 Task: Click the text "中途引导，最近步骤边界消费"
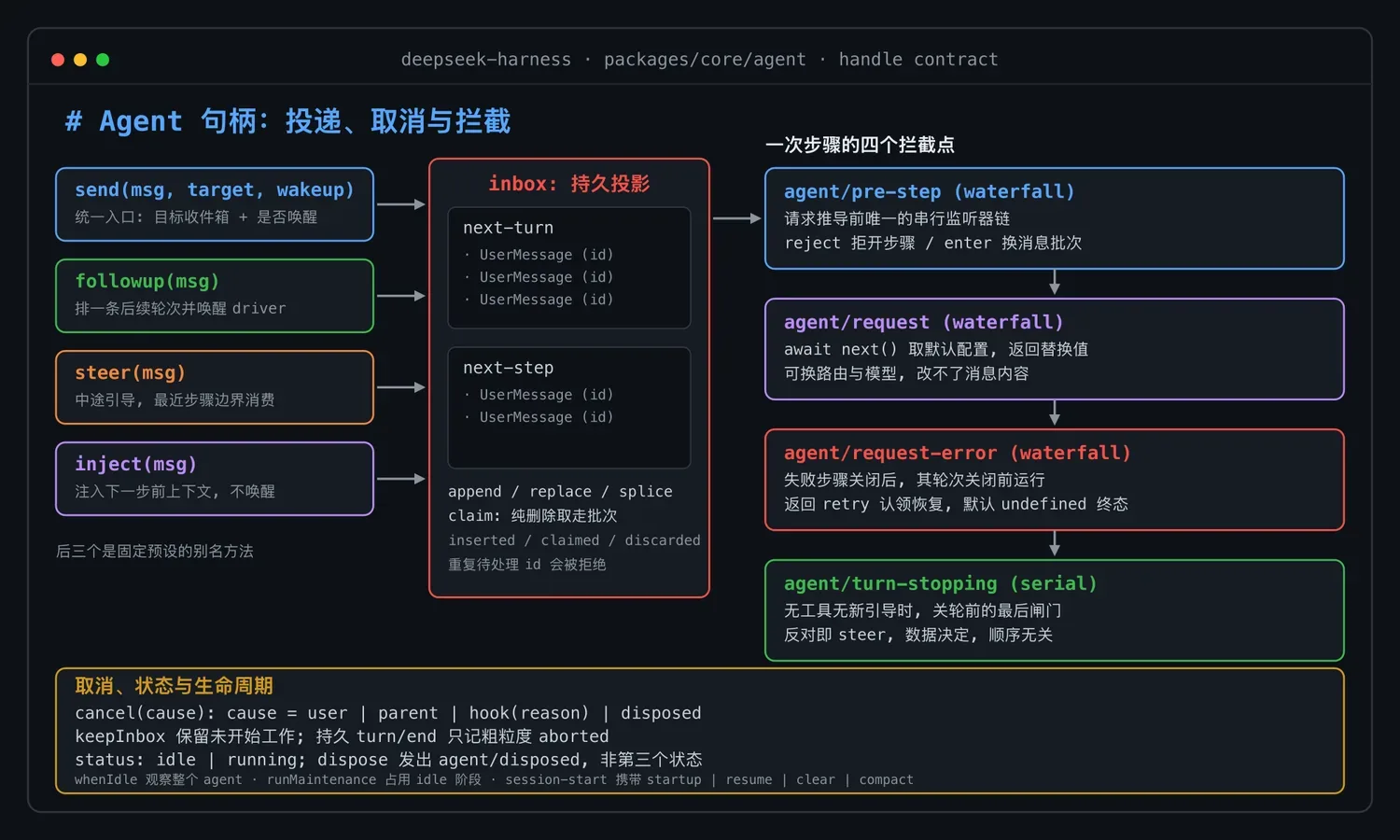(175, 400)
